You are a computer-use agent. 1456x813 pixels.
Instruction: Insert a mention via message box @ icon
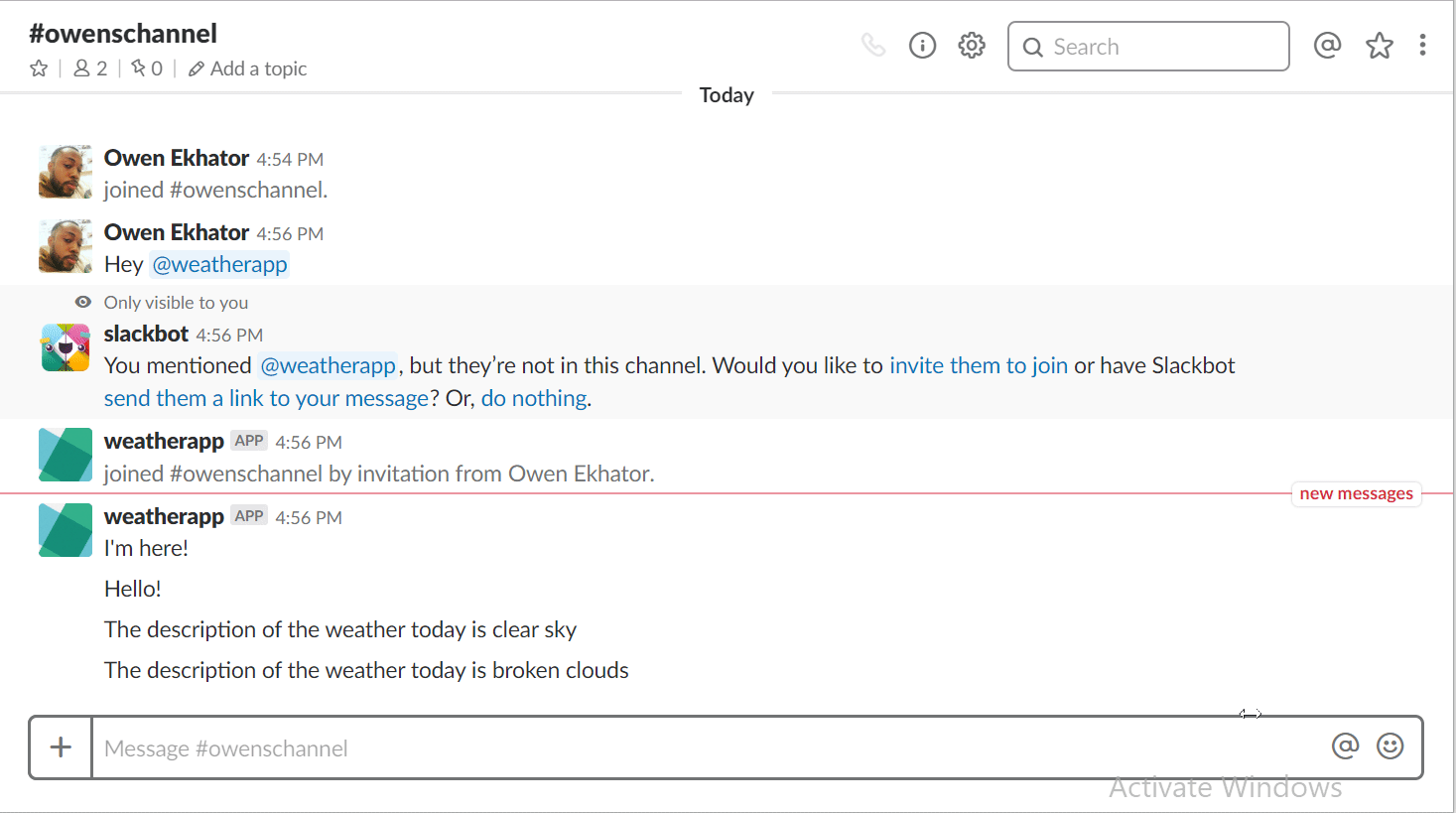click(x=1345, y=746)
